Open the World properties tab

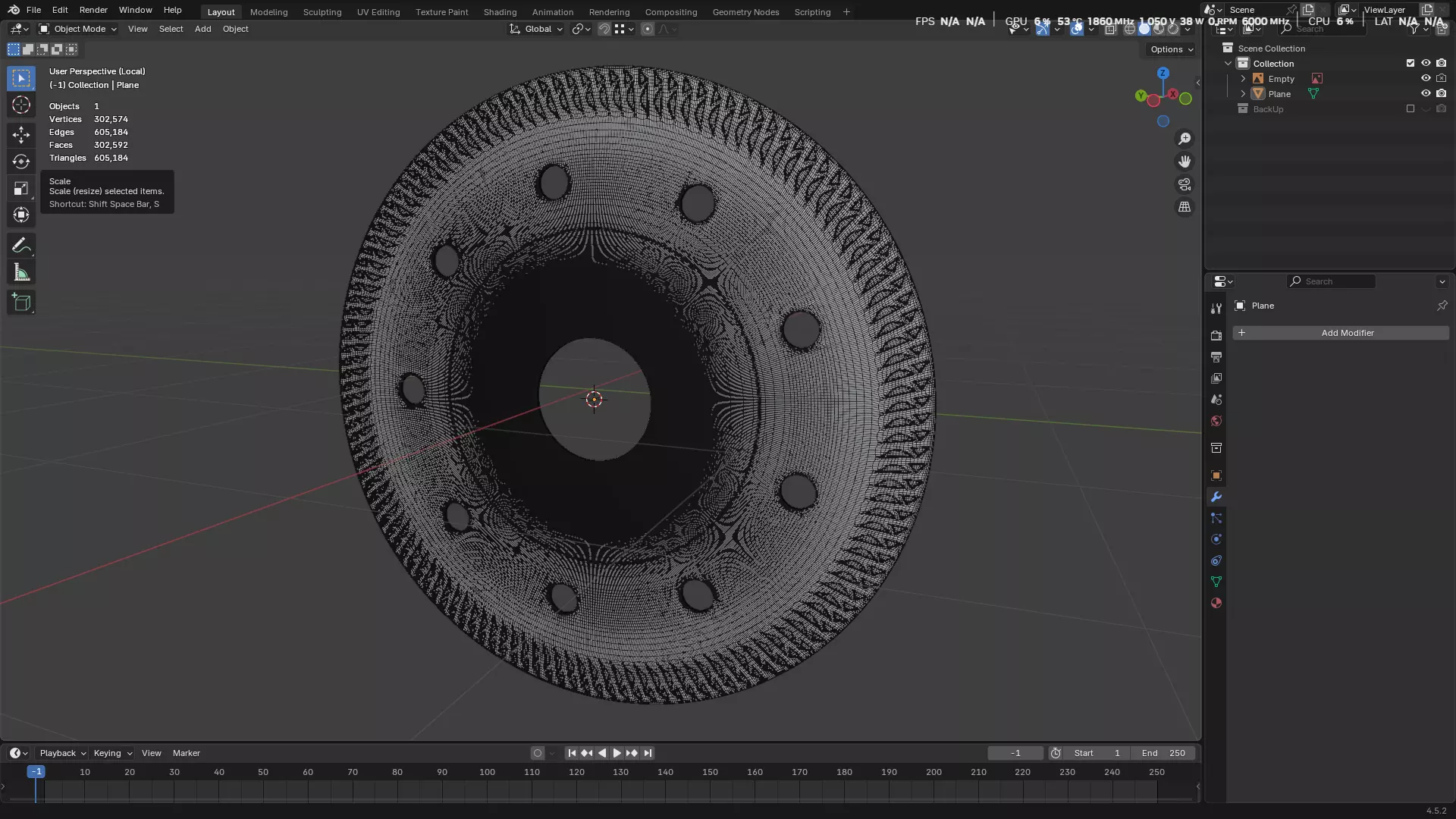(1216, 421)
